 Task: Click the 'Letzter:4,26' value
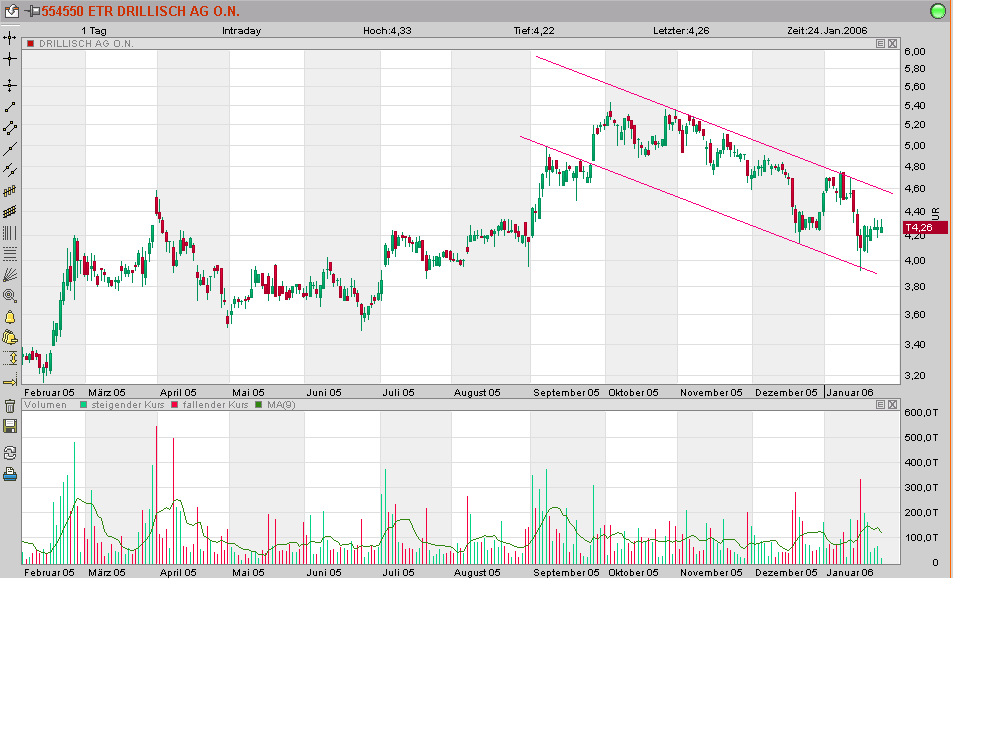tap(681, 30)
